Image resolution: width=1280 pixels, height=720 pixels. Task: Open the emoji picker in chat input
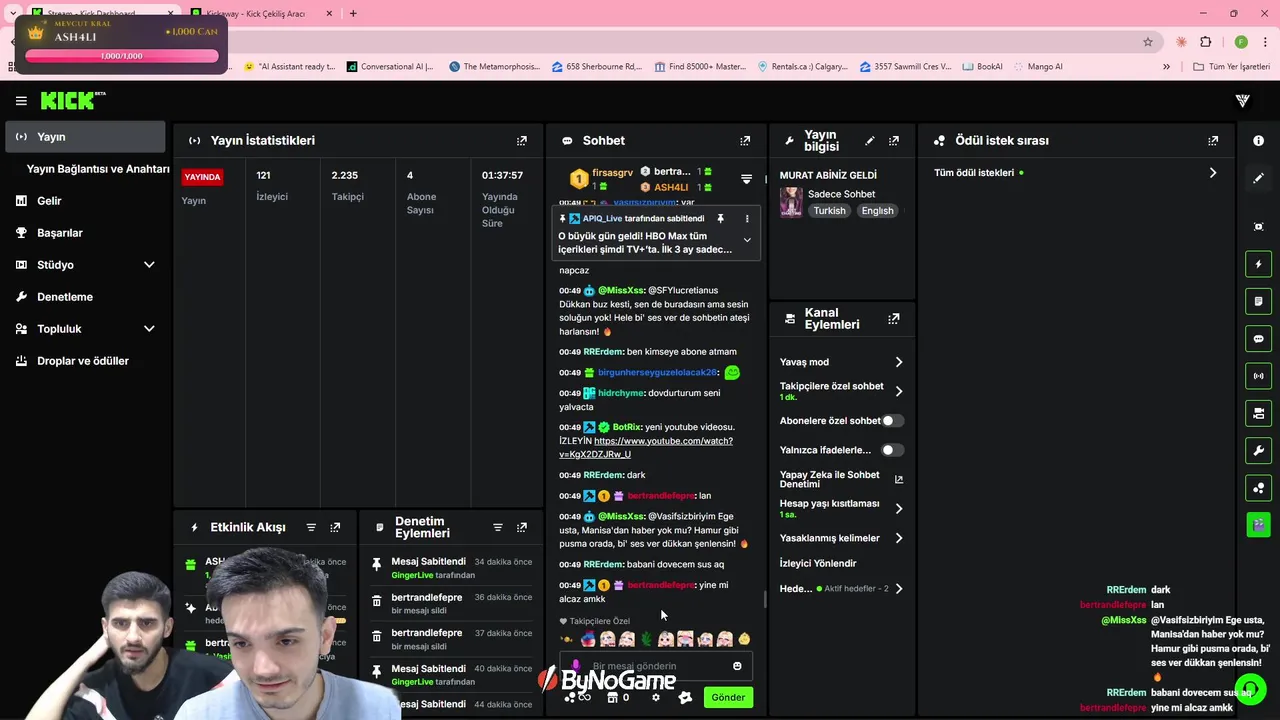tap(737, 666)
